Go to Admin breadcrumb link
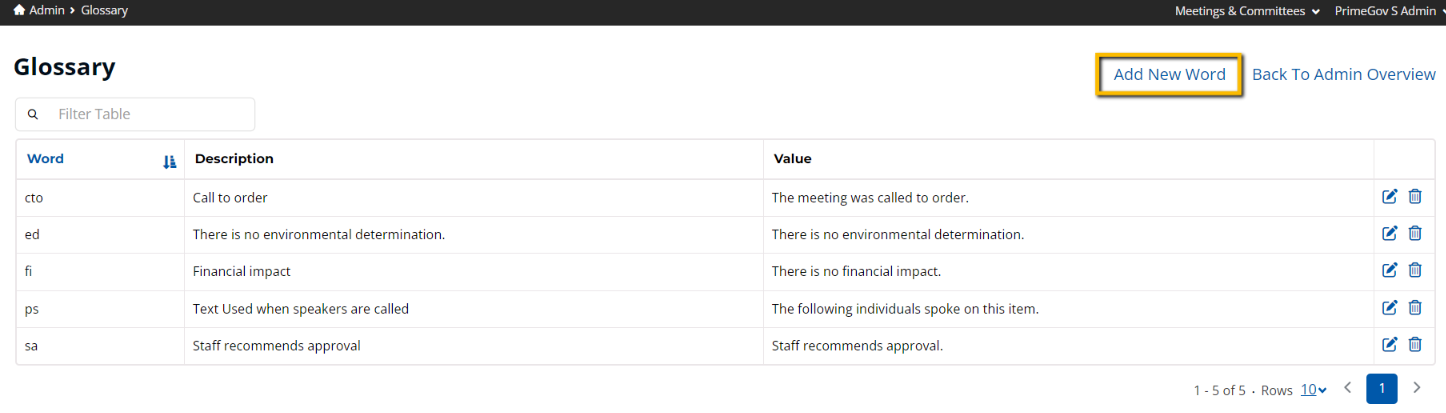Screen dimensions: 1446x413 coord(47,10)
